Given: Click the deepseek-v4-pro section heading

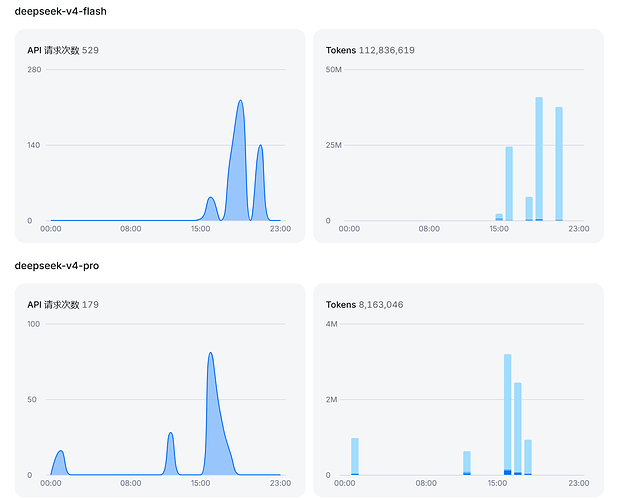Looking at the screenshot, I should (x=57, y=266).
